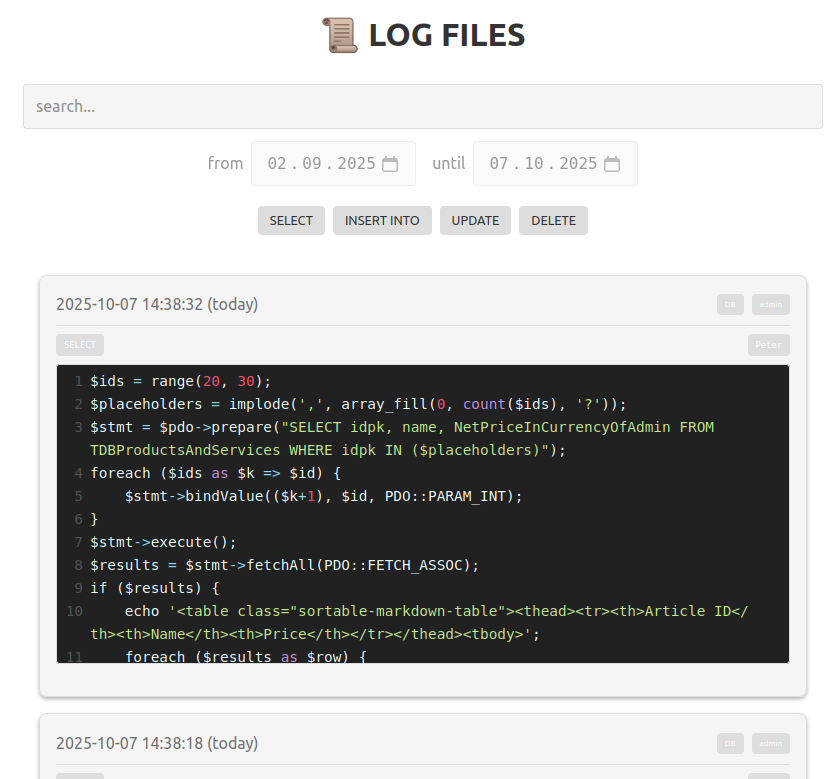Open the 'until' date calendar picker icon

[x=612, y=164]
